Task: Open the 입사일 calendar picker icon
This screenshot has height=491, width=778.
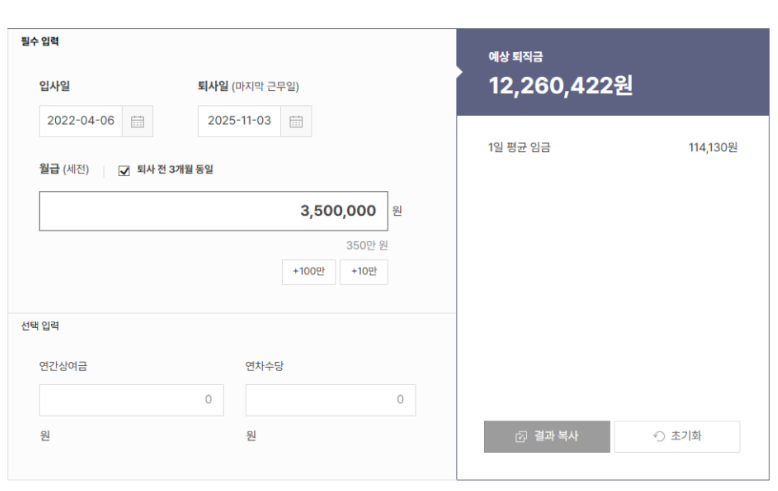Action: [x=138, y=121]
